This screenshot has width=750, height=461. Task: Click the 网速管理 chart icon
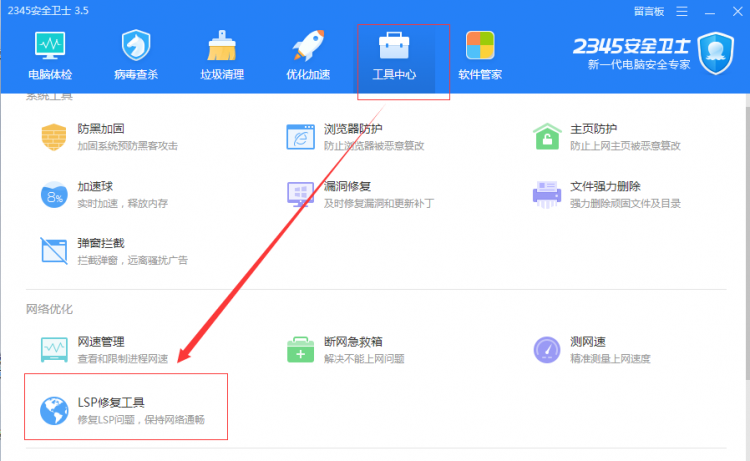pos(54,350)
